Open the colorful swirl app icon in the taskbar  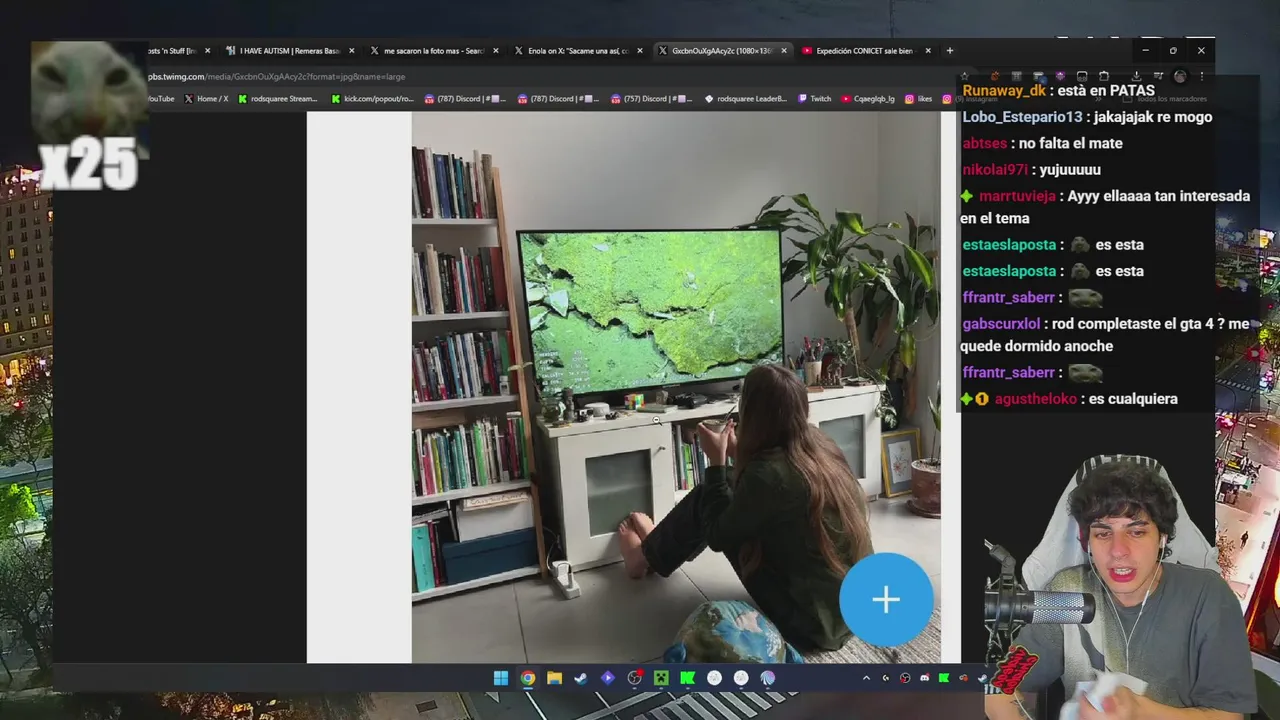coord(768,678)
